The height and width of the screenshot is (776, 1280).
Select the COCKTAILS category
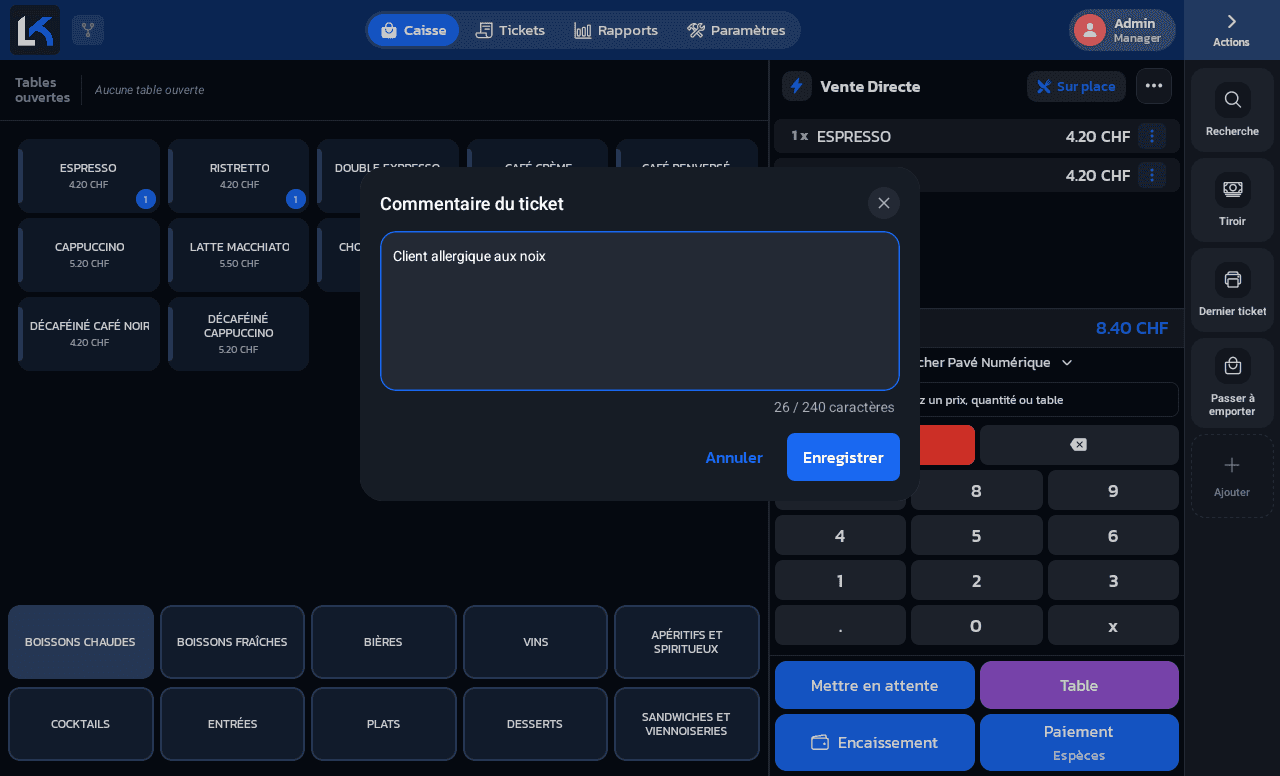click(x=81, y=724)
